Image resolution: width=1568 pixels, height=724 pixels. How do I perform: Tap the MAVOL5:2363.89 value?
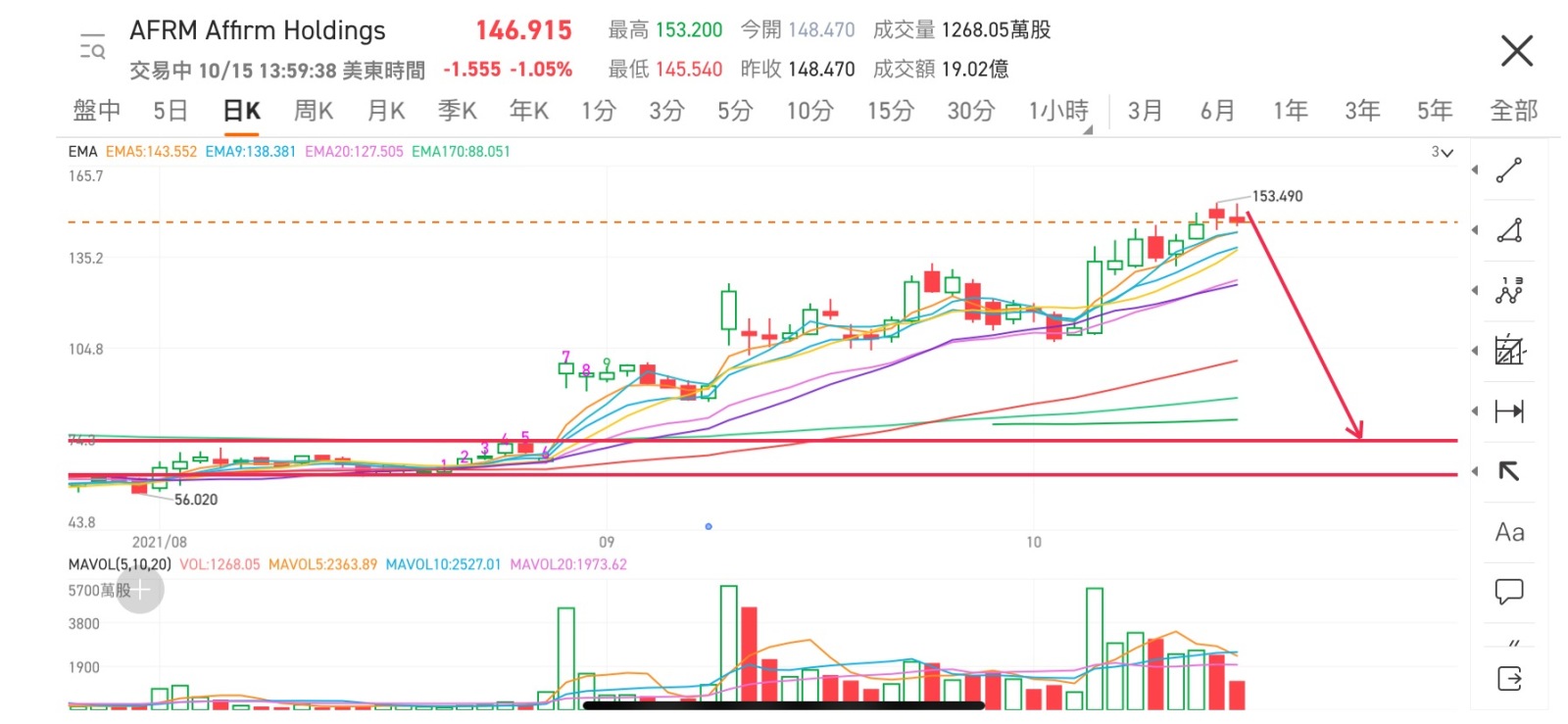click(322, 564)
